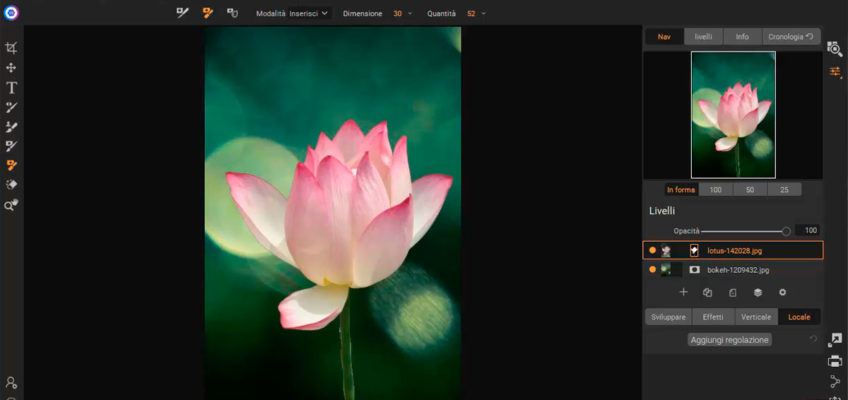Click the Dimensione value 30
This screenshot has width=848, height=400.
[x=398, y=14]
